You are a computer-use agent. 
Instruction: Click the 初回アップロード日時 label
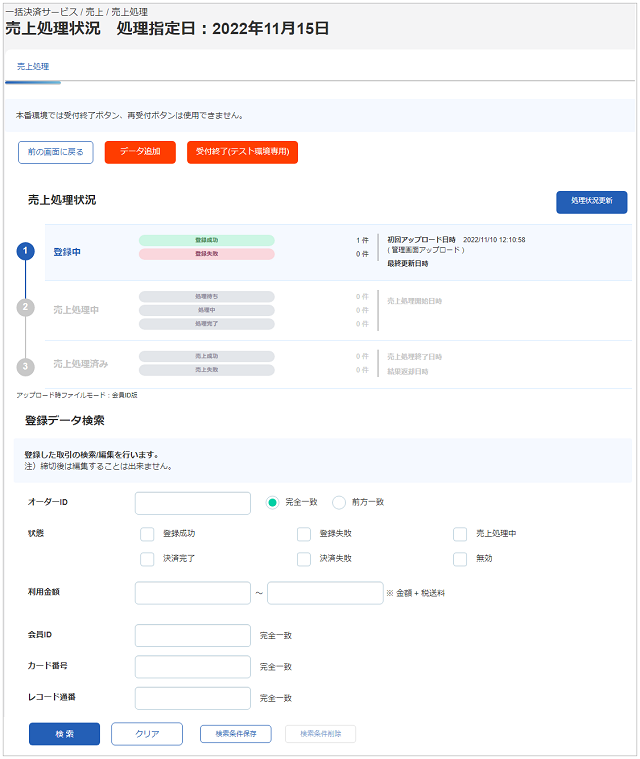point(421,240)
